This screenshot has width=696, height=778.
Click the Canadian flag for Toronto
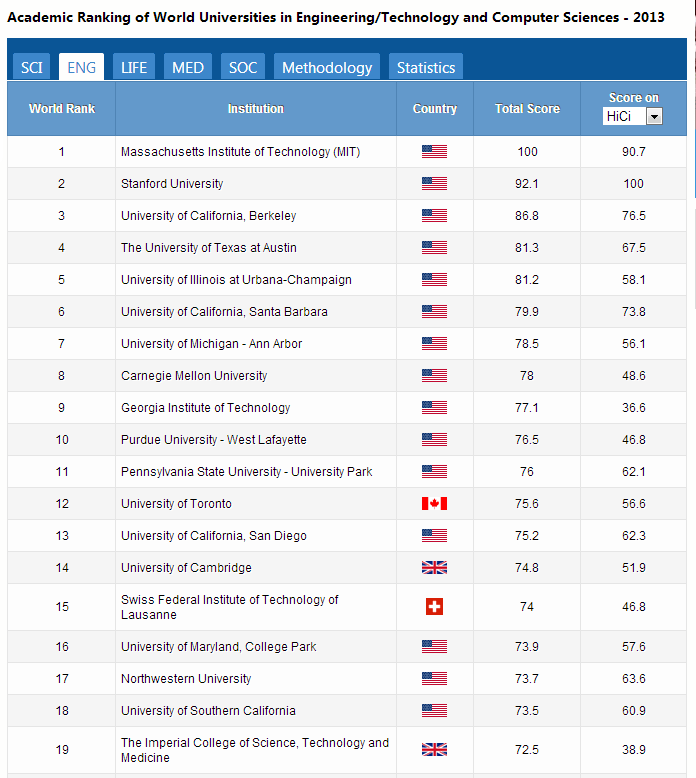pos(435,504)
